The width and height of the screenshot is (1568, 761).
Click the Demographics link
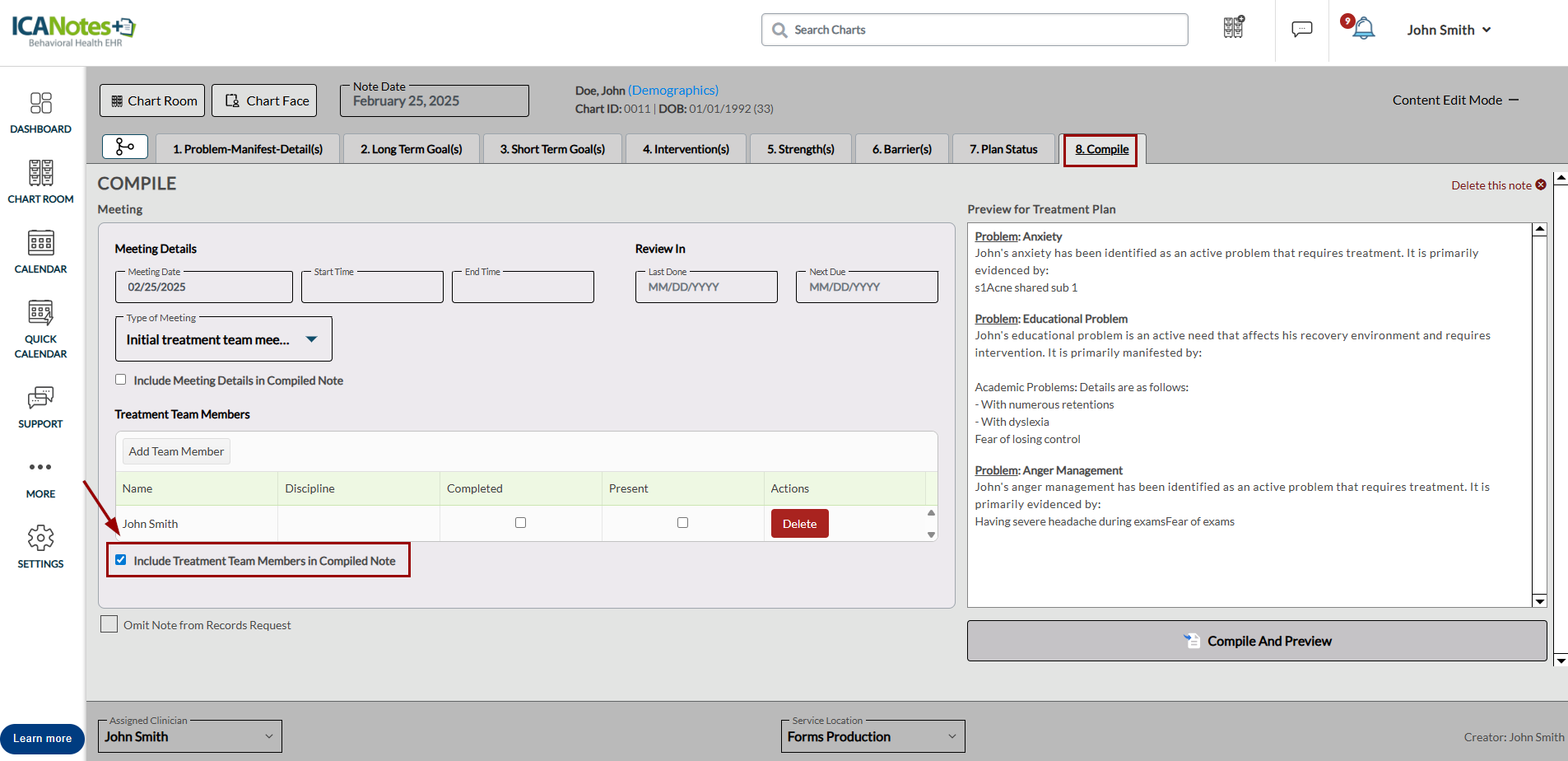coord(672,91)
